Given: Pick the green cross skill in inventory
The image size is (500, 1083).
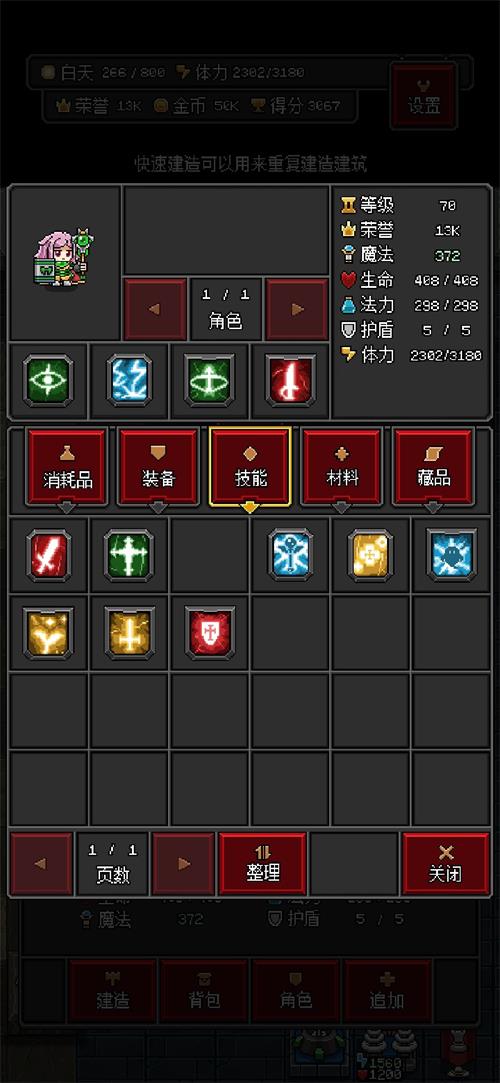Looking at the screenshot, I should (x=129, y=555).
